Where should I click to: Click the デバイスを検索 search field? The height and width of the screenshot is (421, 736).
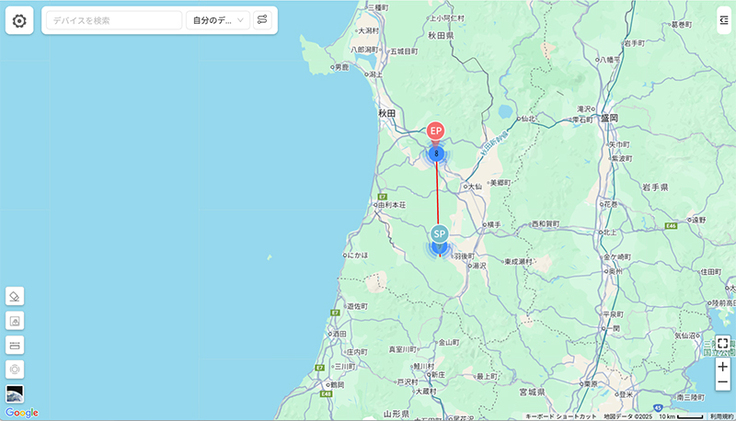coord(114,21)
